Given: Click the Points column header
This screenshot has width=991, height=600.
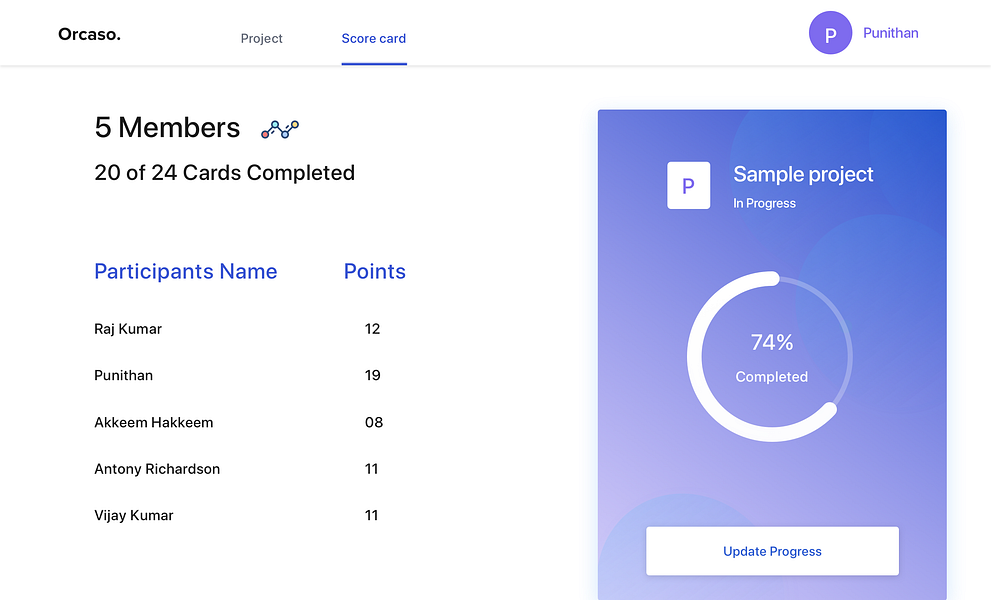Looking at the screenshot, I should [x=375, y=271].
